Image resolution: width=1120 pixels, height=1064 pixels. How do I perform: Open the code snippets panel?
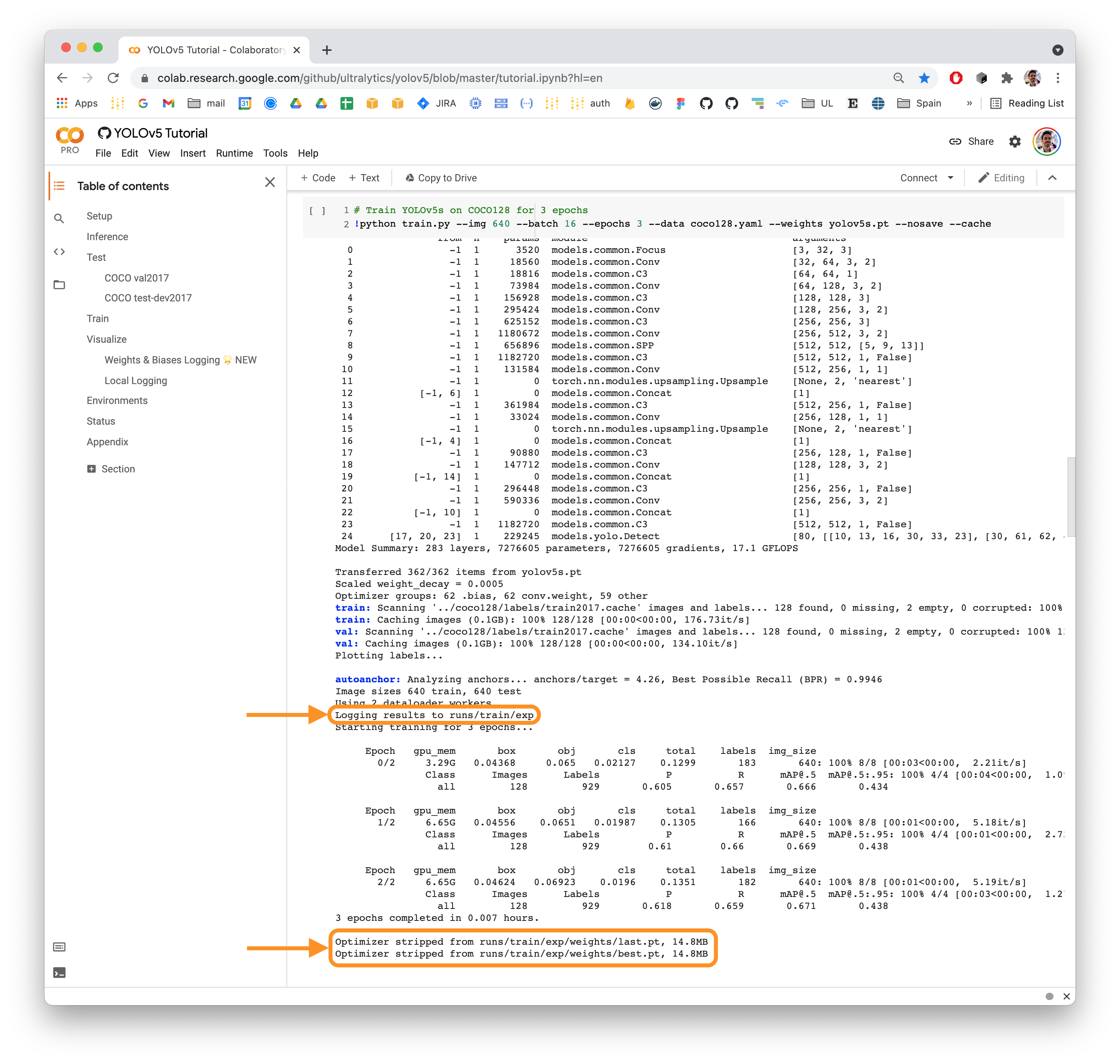click(60, 252)
